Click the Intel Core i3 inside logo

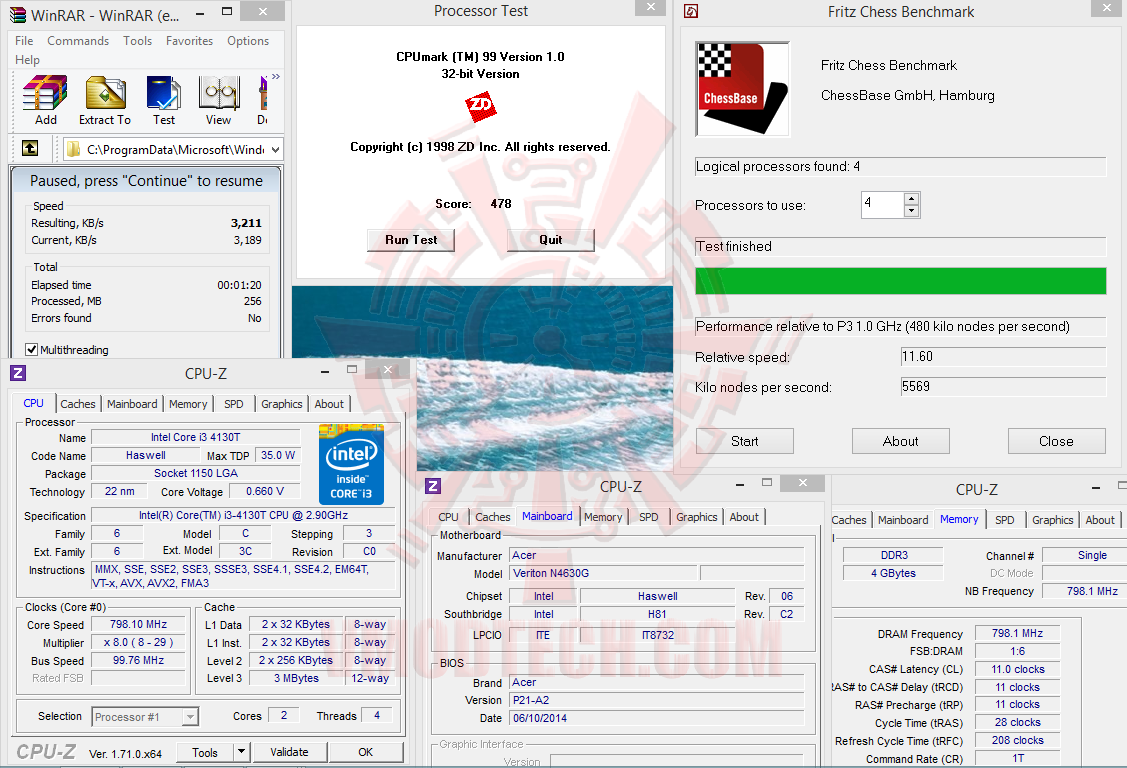point(351,464)
